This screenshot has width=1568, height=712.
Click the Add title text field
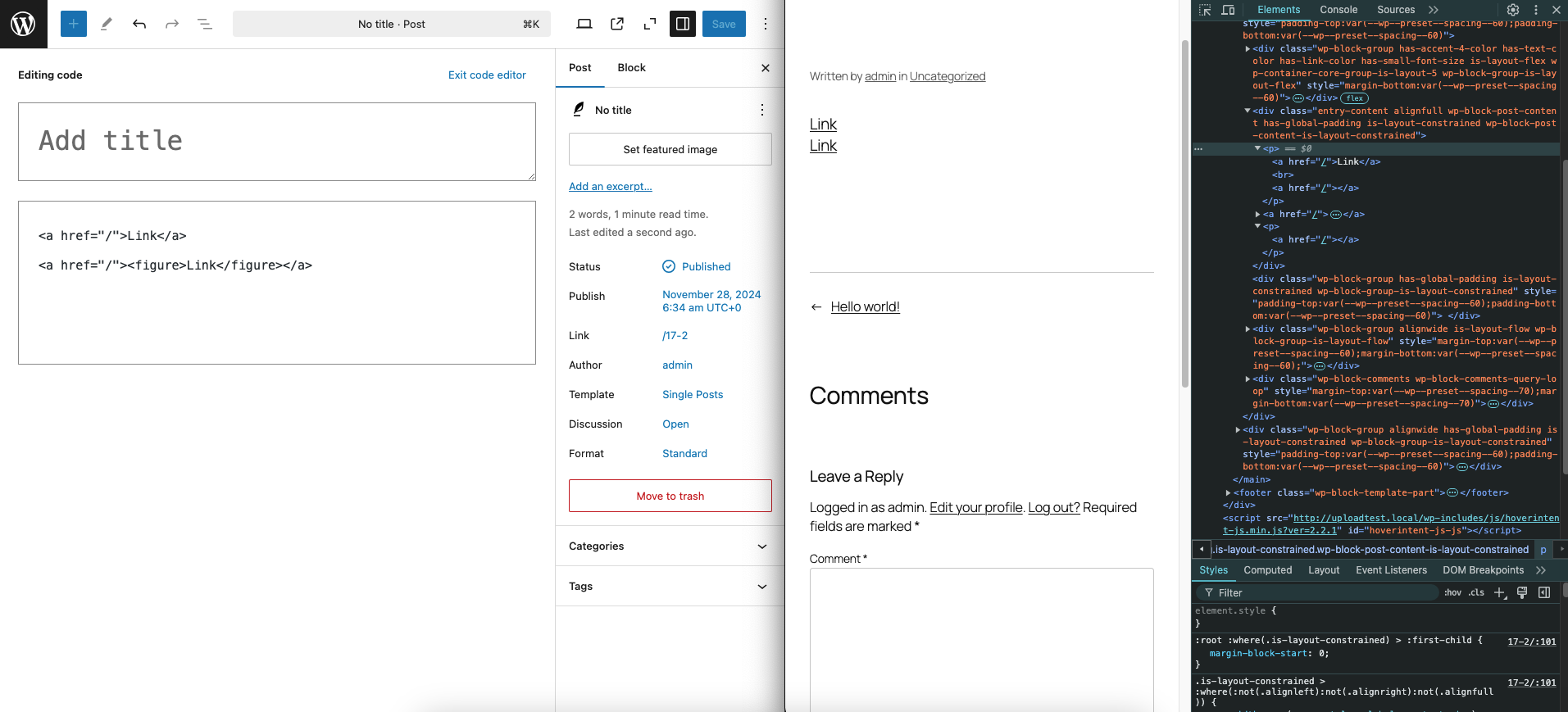[x=276, y=141]
